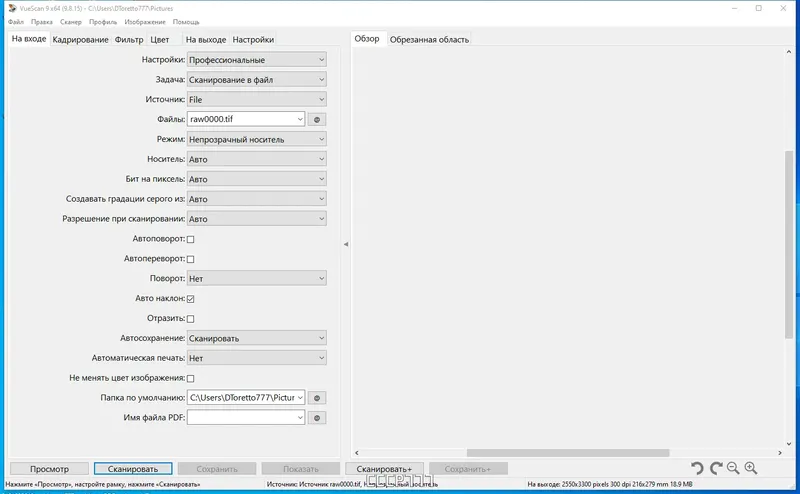800x494 pixels.
Task: Click browse button next to Имя файла PDF
Action: [317, 418]
